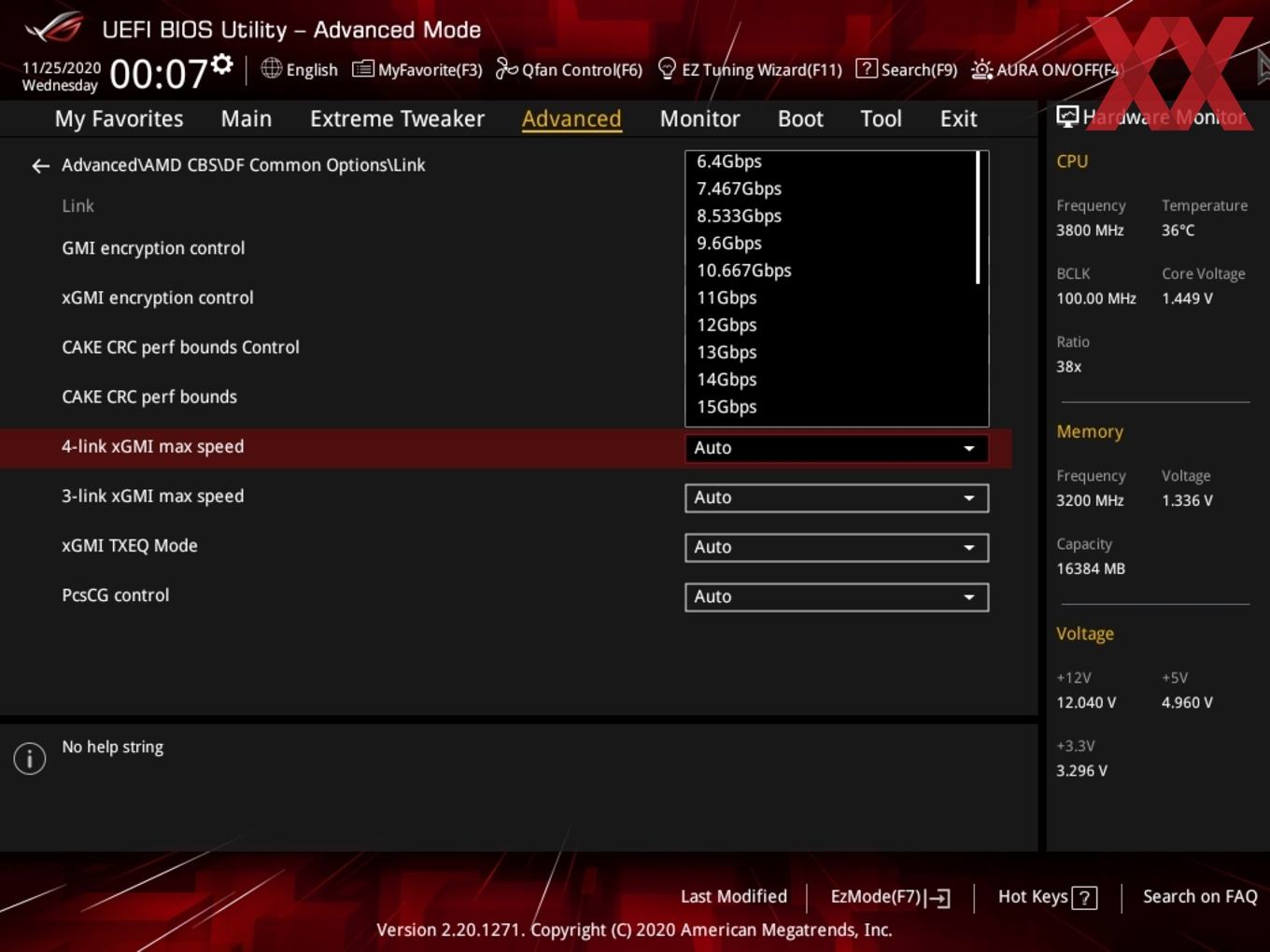Open the Tool tab
Viewport: 1270px width, 952px height.
click(881, 119)
